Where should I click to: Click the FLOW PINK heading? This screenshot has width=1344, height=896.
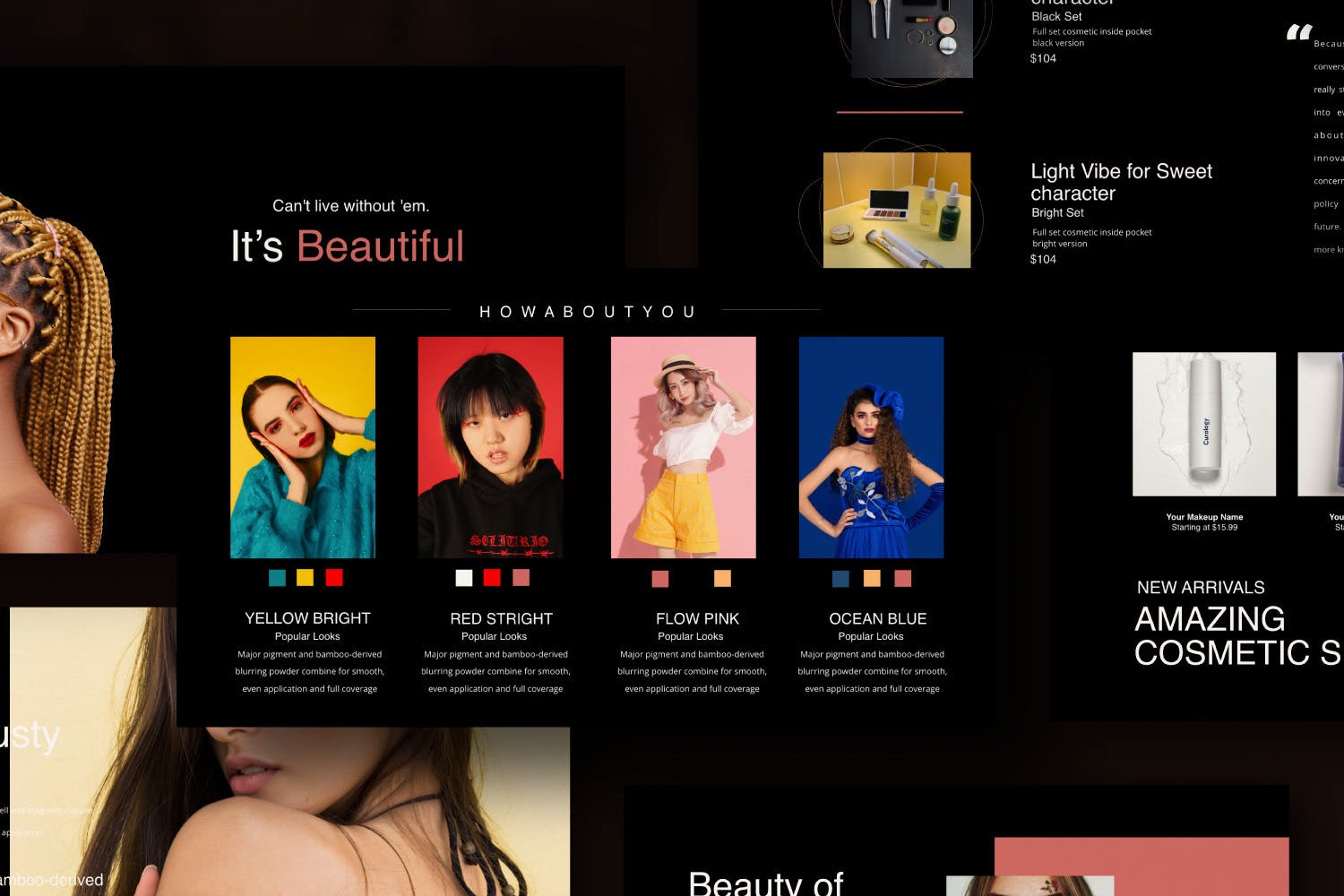tap(697, 619)
